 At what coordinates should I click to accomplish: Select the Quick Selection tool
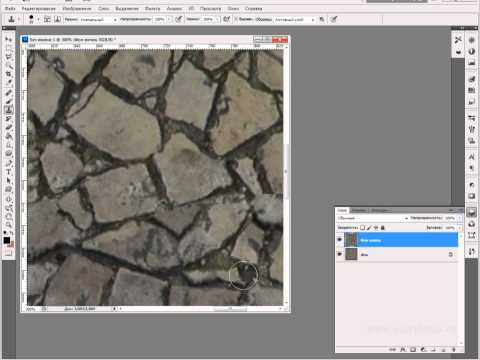point(8,65)
